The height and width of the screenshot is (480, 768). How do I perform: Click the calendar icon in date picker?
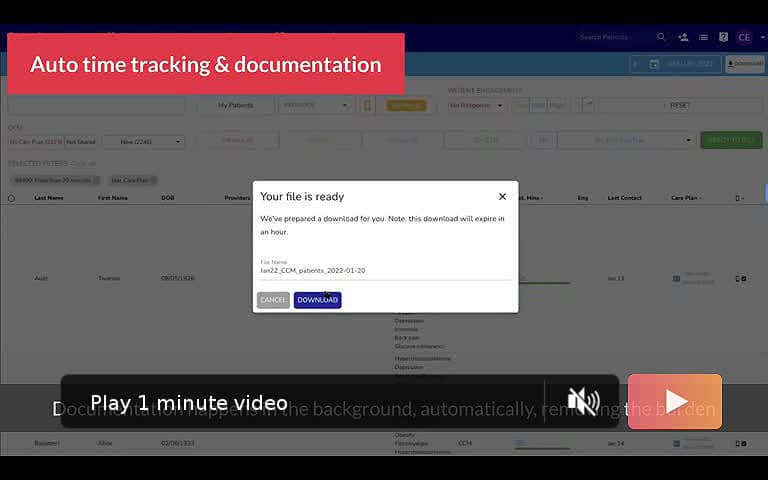click(654, 64)
